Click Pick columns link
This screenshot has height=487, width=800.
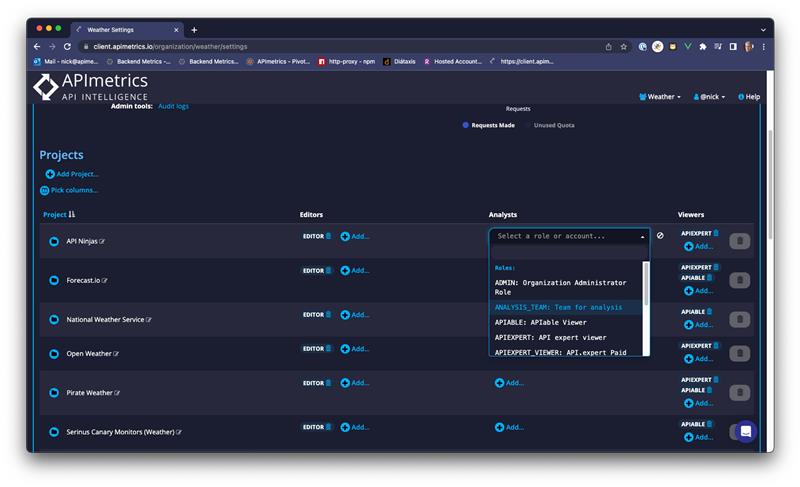click(x=69, y=190)
